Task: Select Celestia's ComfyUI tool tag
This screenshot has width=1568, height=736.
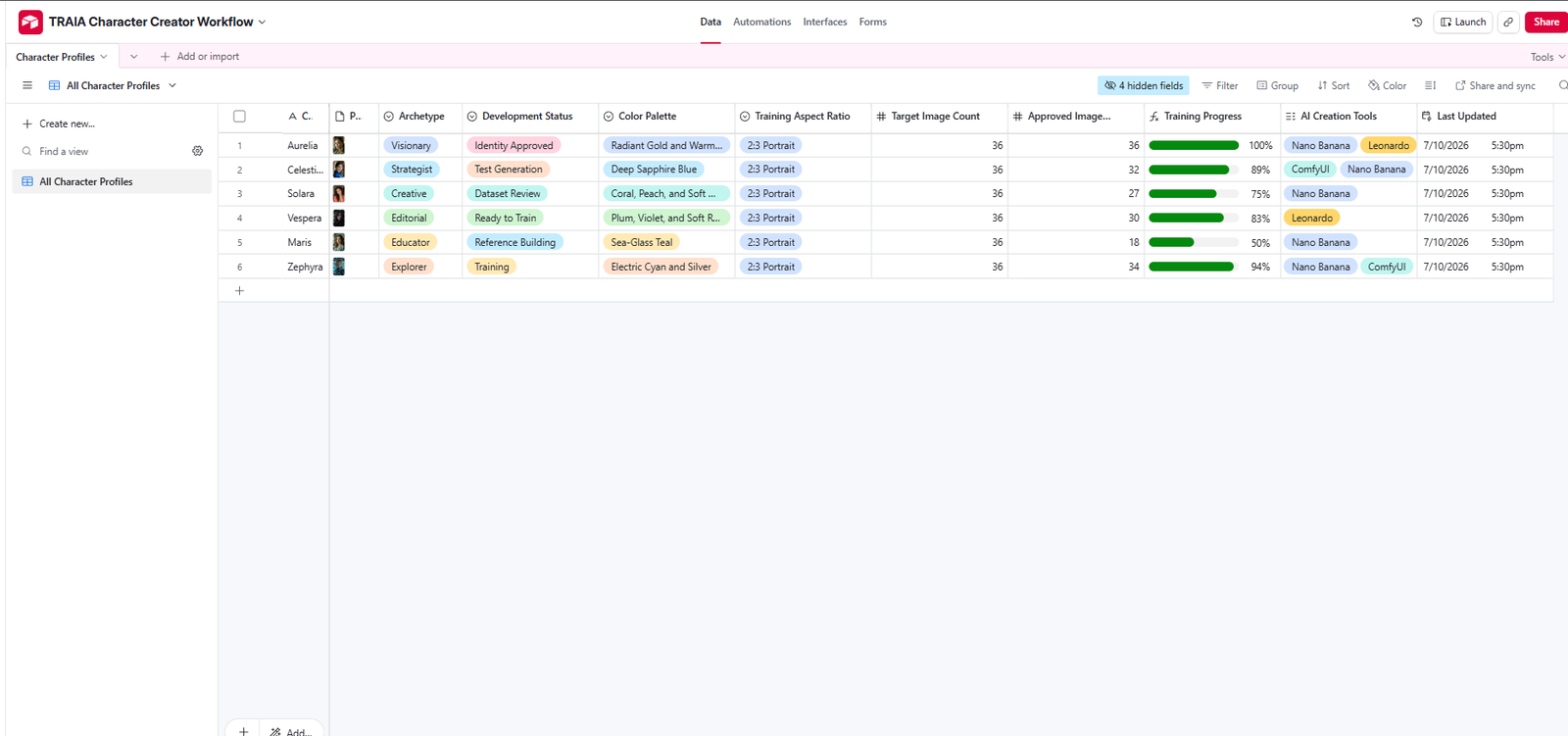Action: coord(1310,170)
